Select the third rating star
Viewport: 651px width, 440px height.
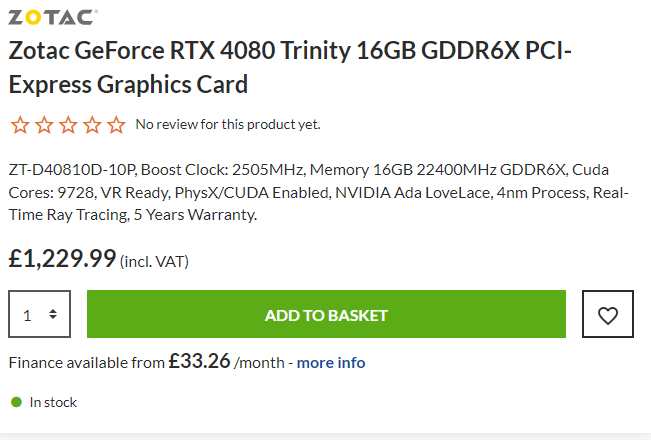68,125
